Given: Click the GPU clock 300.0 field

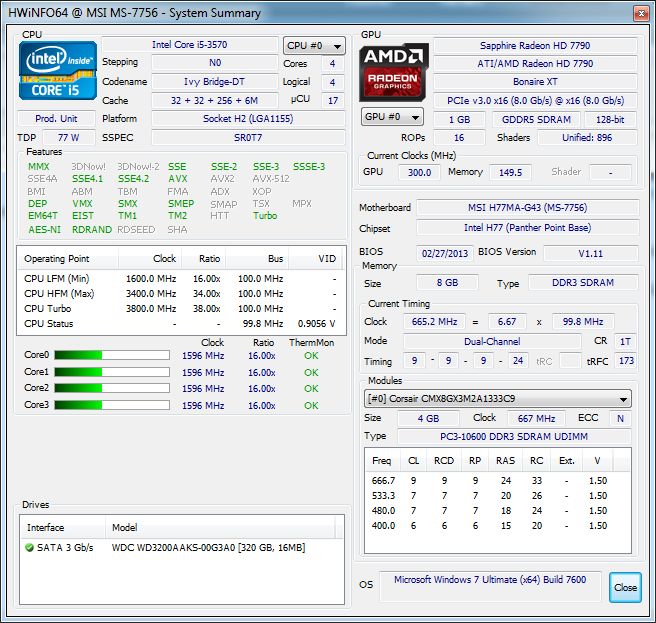Looking at the screenshot, I should (x=419, y=172).
